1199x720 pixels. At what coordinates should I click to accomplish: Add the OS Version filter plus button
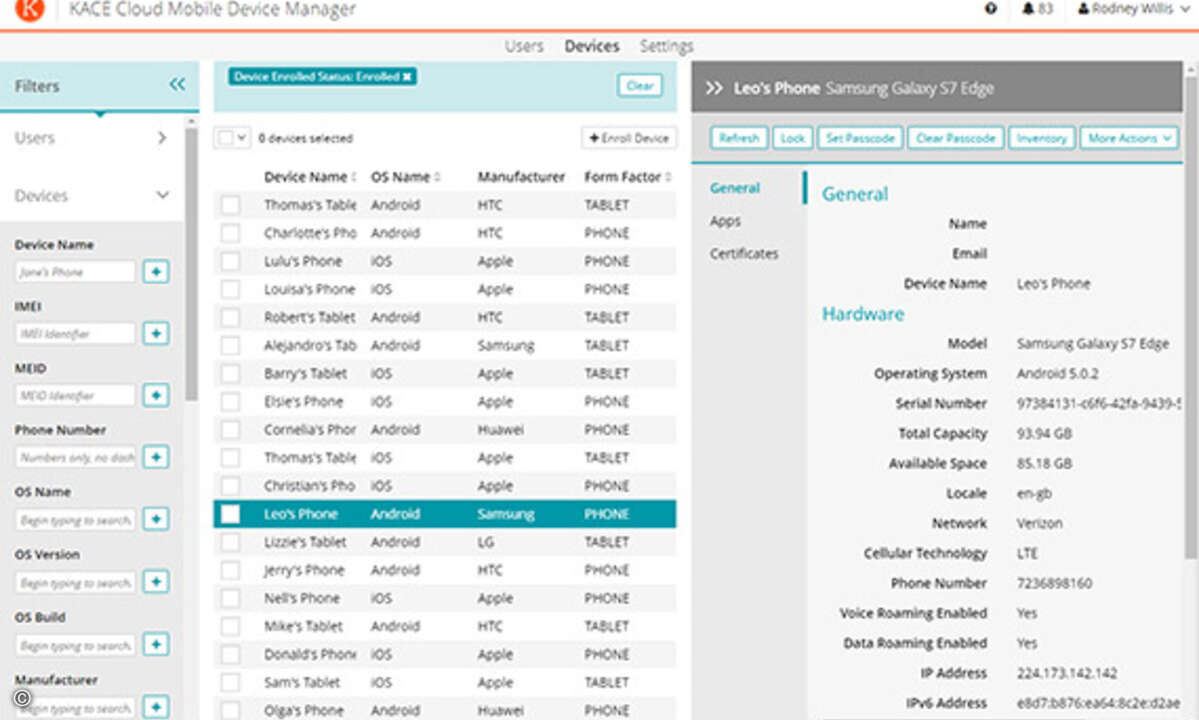tap(156, 582)
